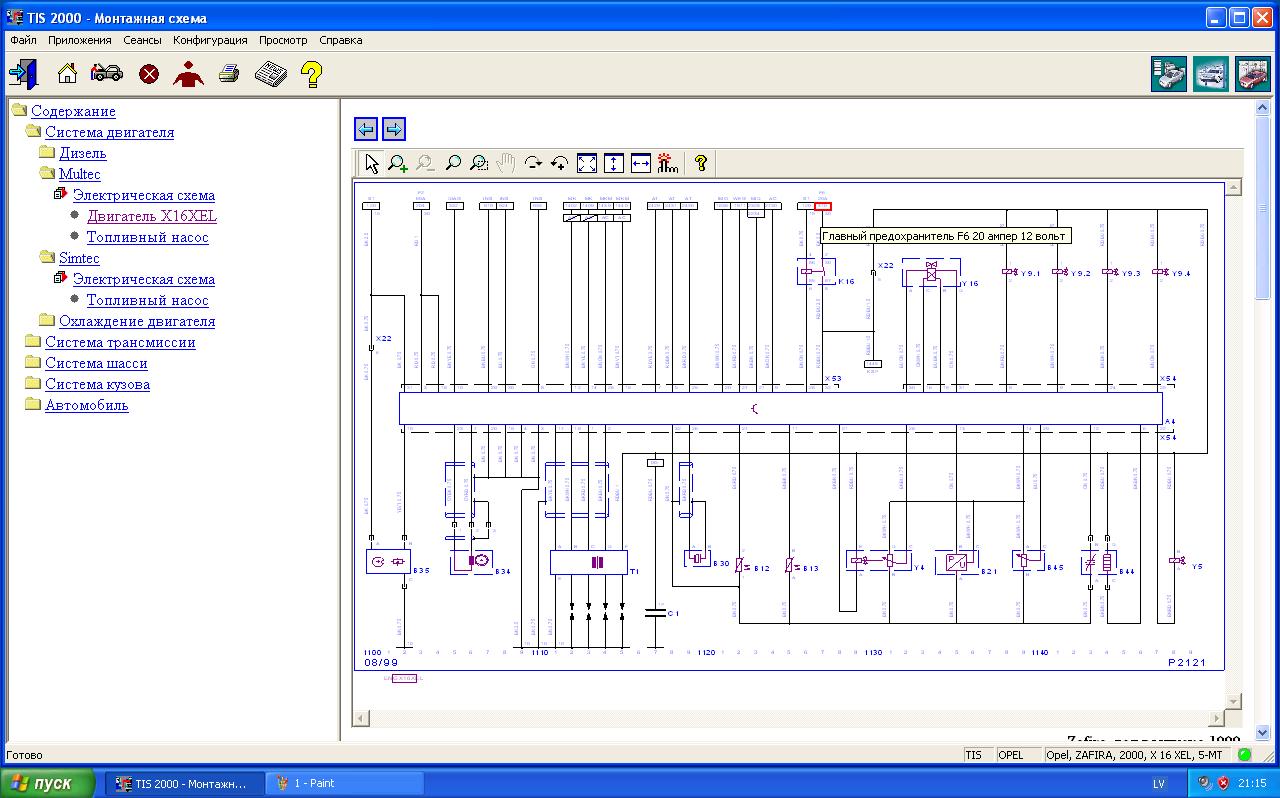Open Топливный насос under Simtec
1280x798 pixels.
coord(147,300)
